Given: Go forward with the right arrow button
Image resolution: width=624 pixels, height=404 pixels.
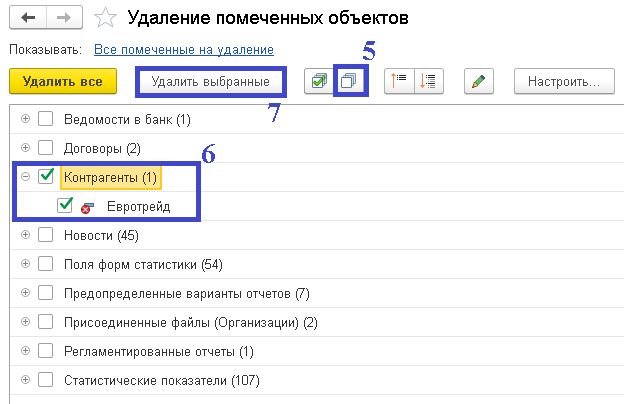Looking at the screenshot, I should coord(64,18).
